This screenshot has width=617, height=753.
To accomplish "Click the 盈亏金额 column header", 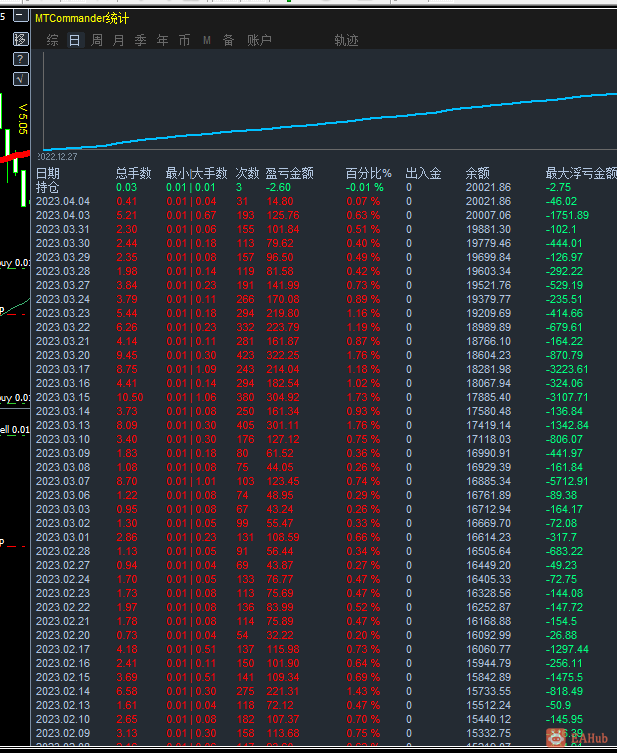I will [x=290, y=173].
